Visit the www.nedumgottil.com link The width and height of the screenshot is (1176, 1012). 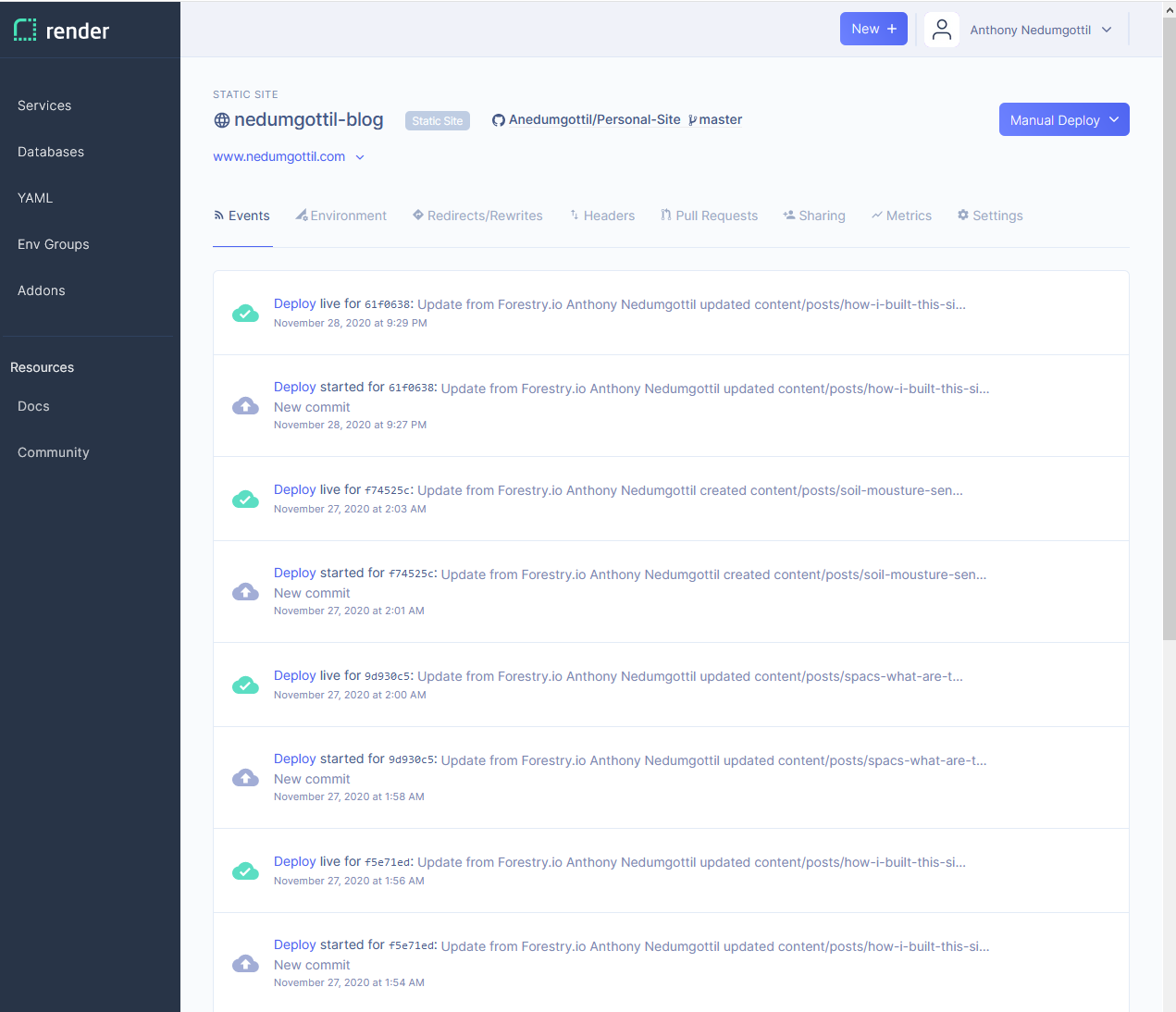coord(279,156)
